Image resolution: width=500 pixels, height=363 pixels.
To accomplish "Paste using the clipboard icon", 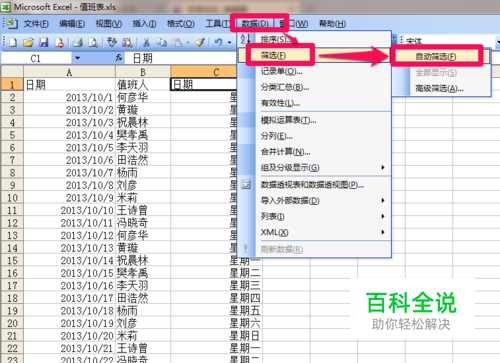I will (177, 42).
